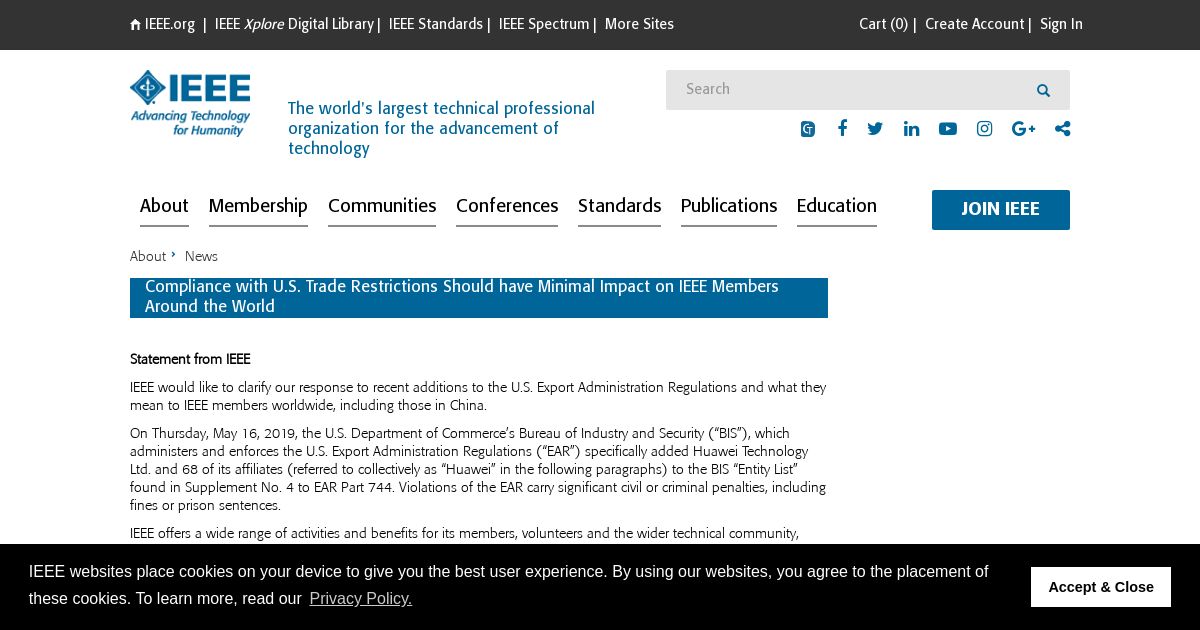Click the About breadcrumb
The height and width of the screenshot is (630, 1200).
tap(148, 257)
